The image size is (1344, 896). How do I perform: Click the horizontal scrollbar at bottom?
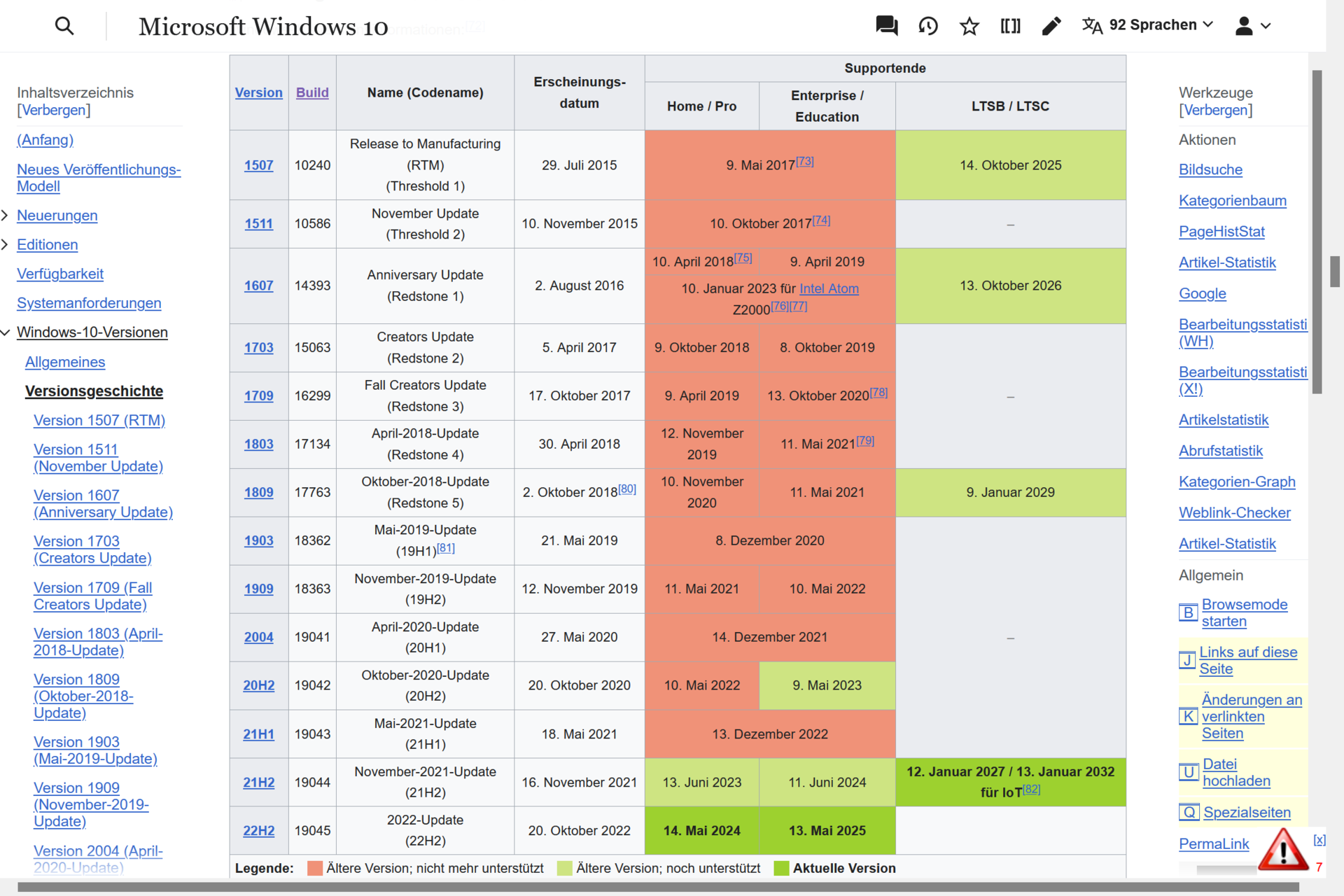point(658,887)
